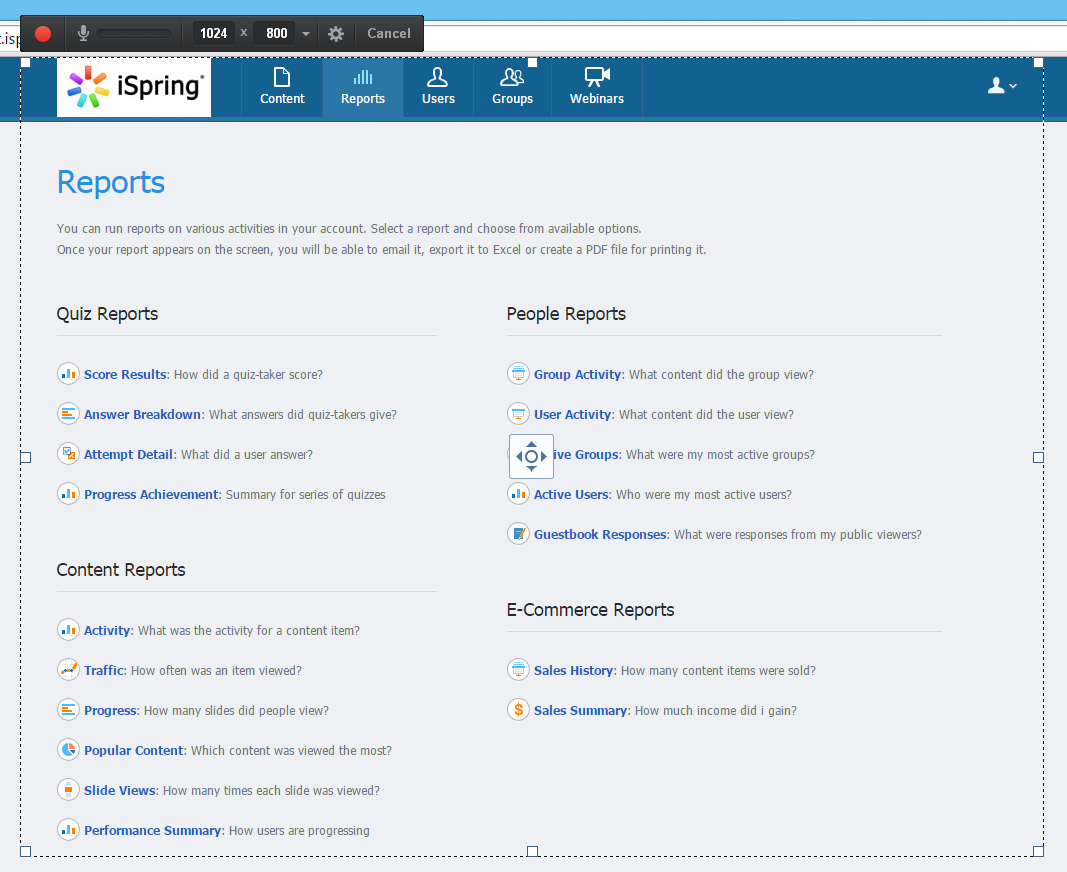Click the Sales History icon
Screen dimensions: 1067x872
519,670
